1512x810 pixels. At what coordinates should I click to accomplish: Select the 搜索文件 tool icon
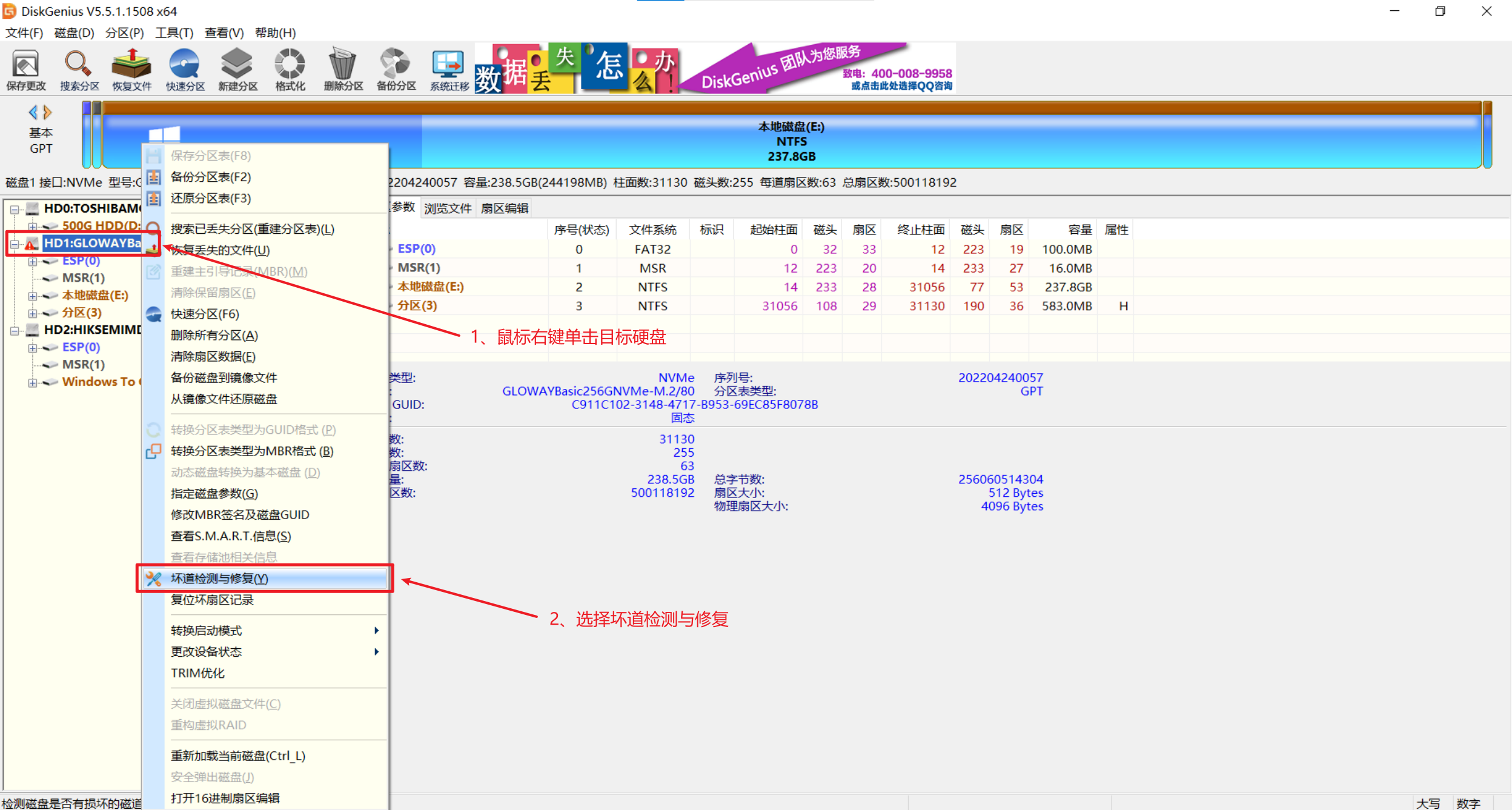(78, 68)
